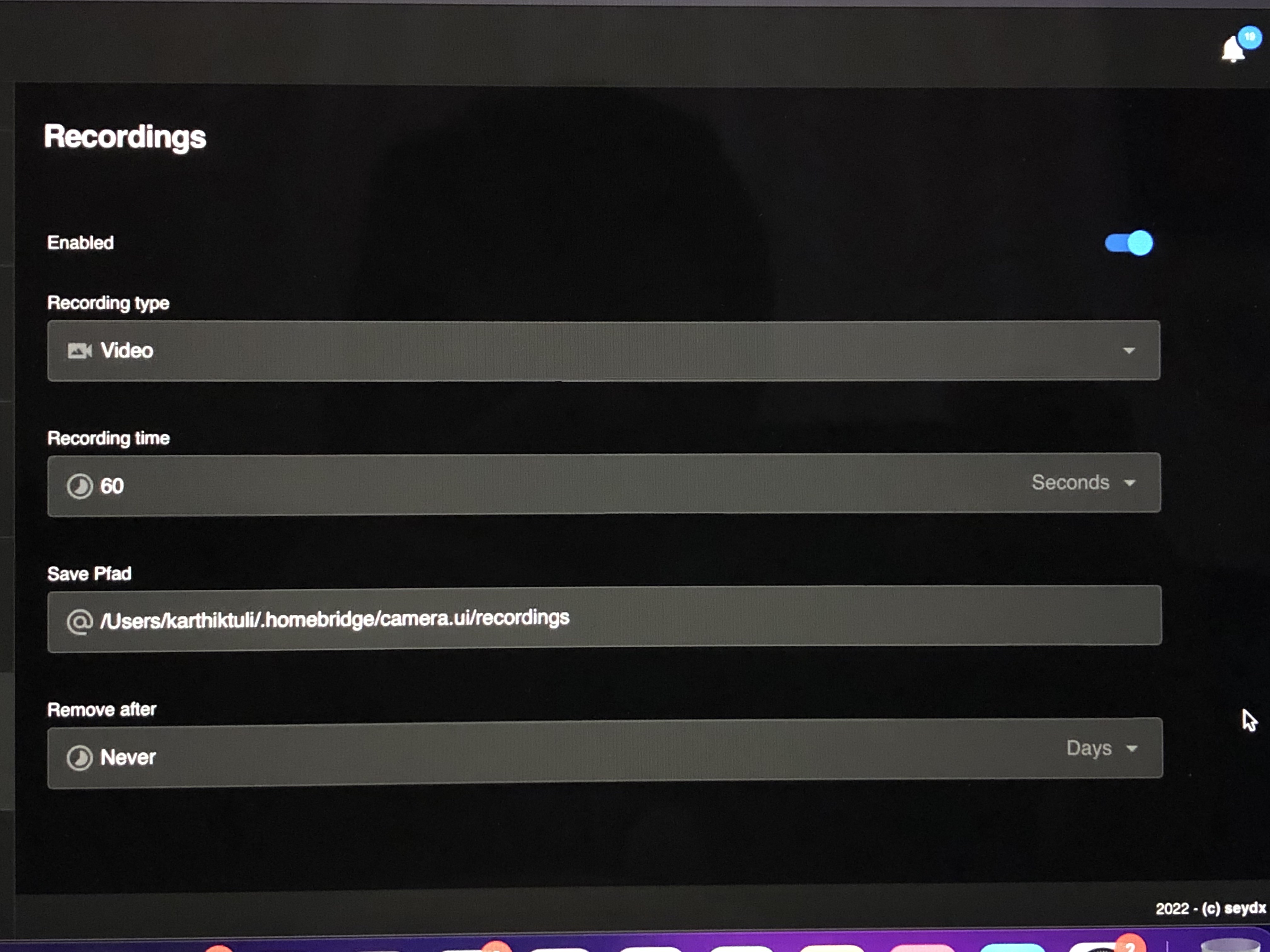Click the Recordings heading
Screen dimensions: 1270x952
click(x=125, y=137)
